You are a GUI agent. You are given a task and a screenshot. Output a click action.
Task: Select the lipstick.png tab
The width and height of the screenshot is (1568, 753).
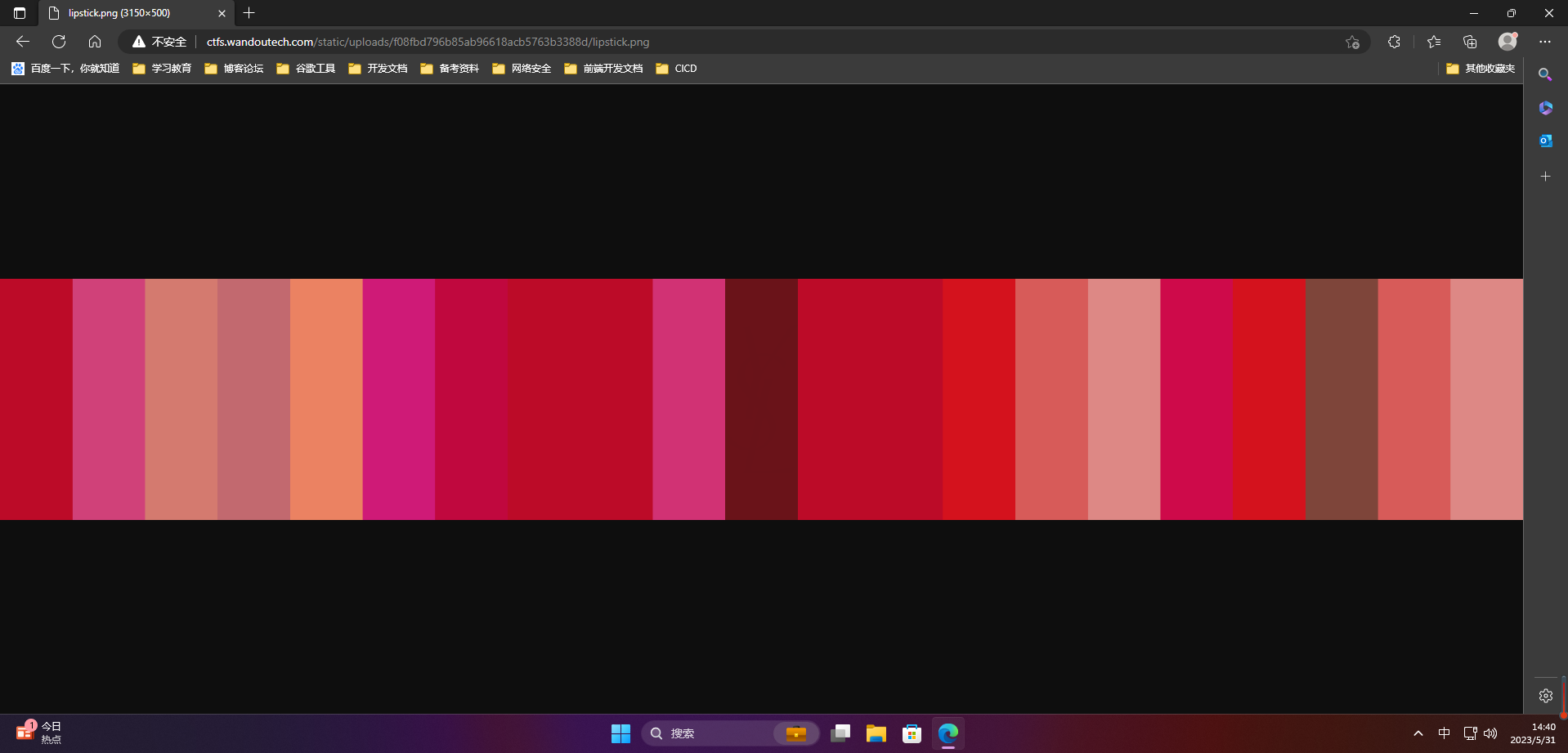pyautogui.click(x=136, y=13)
